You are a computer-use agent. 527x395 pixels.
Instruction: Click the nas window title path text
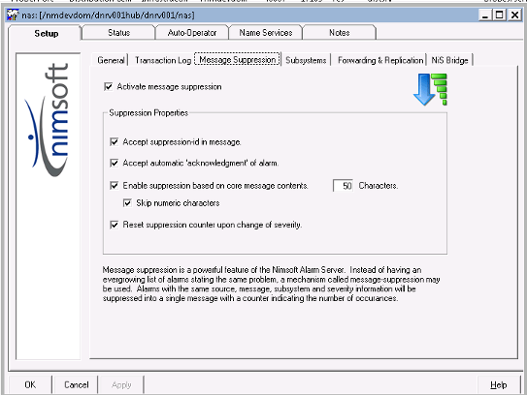(x=108, y=15)
